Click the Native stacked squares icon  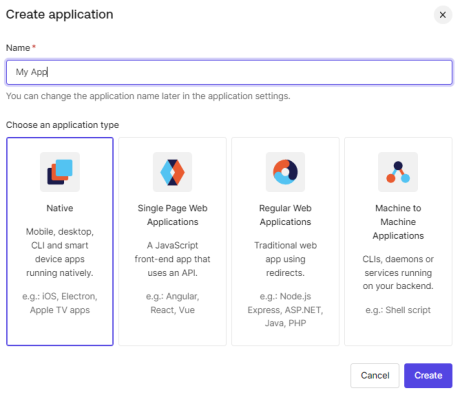[60, 172]
